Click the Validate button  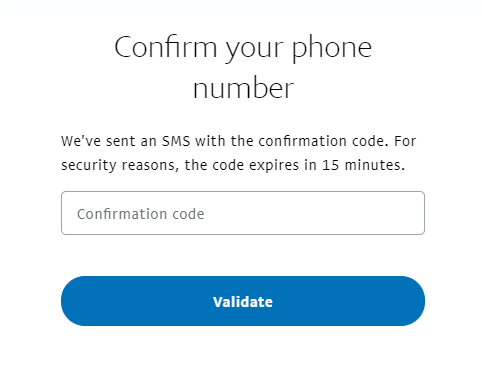tap(243, 301)
